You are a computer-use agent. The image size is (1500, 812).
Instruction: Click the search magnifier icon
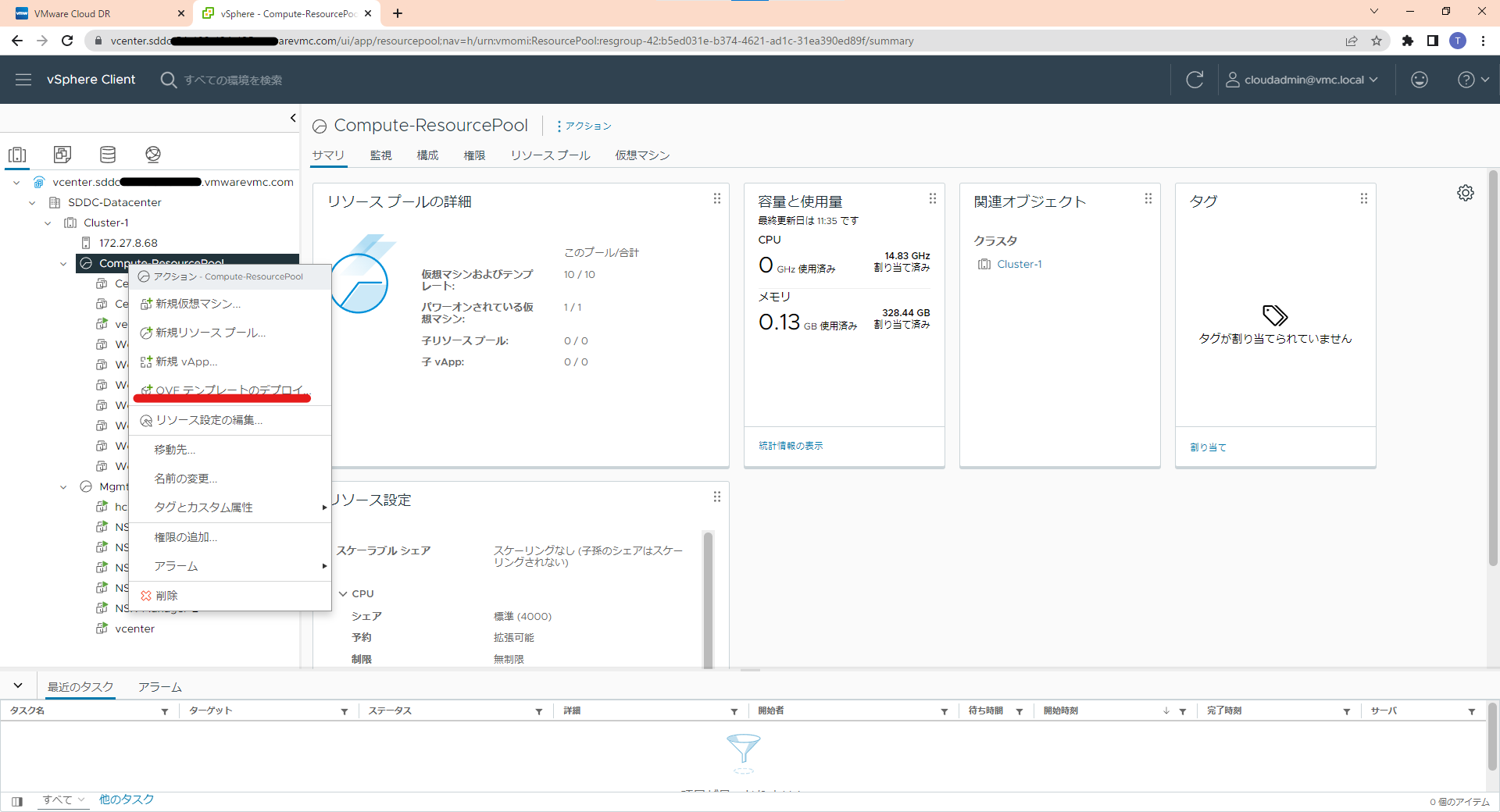click(168, 80)
